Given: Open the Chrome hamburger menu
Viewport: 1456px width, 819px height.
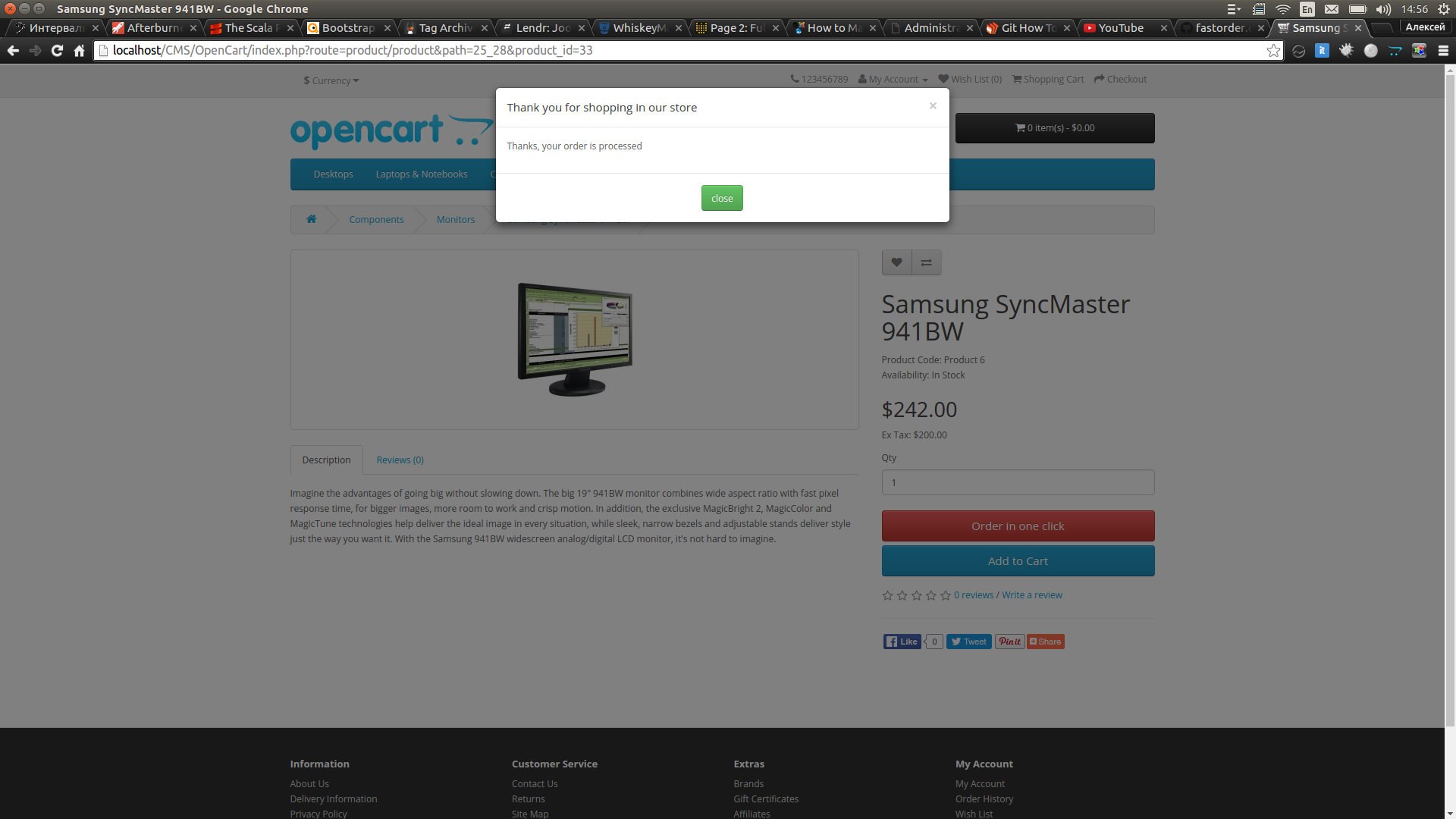Looking at the screenshot, I should click(1443, 51).
